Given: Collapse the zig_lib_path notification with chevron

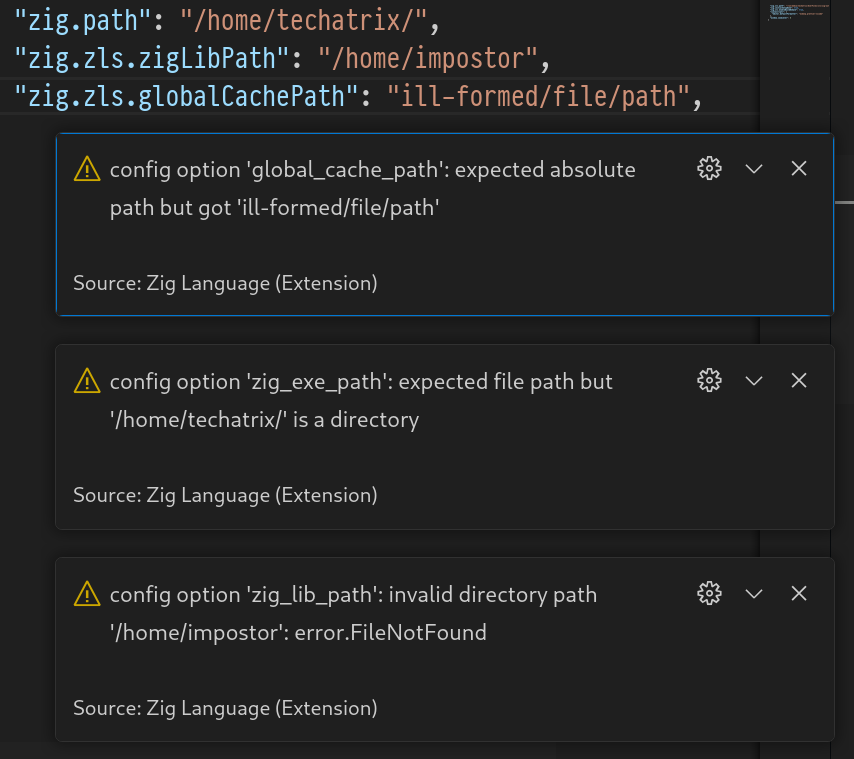Looking at the screenshot, I should (754, 593).
